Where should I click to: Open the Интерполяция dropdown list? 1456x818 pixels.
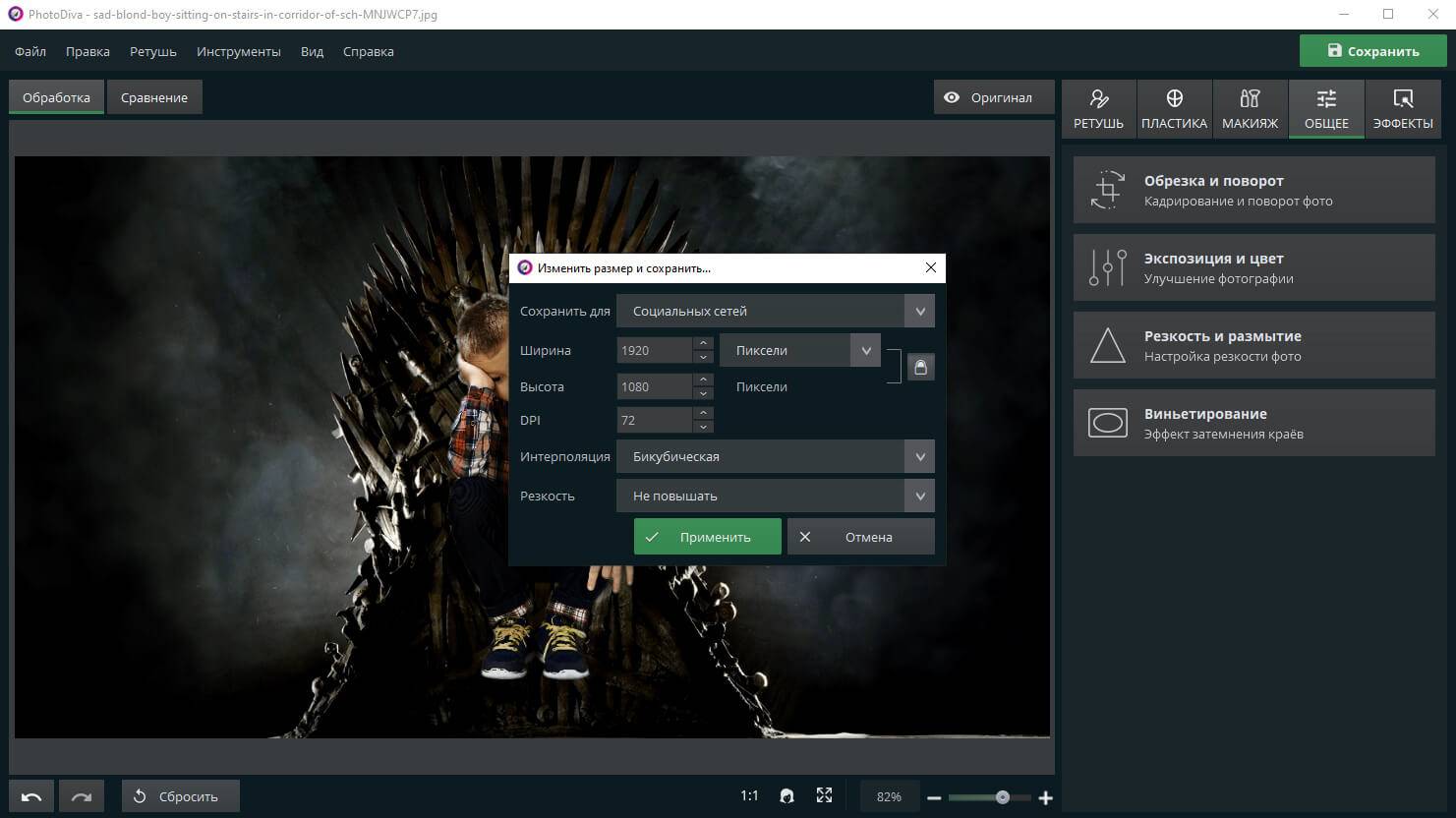point(919,456)
